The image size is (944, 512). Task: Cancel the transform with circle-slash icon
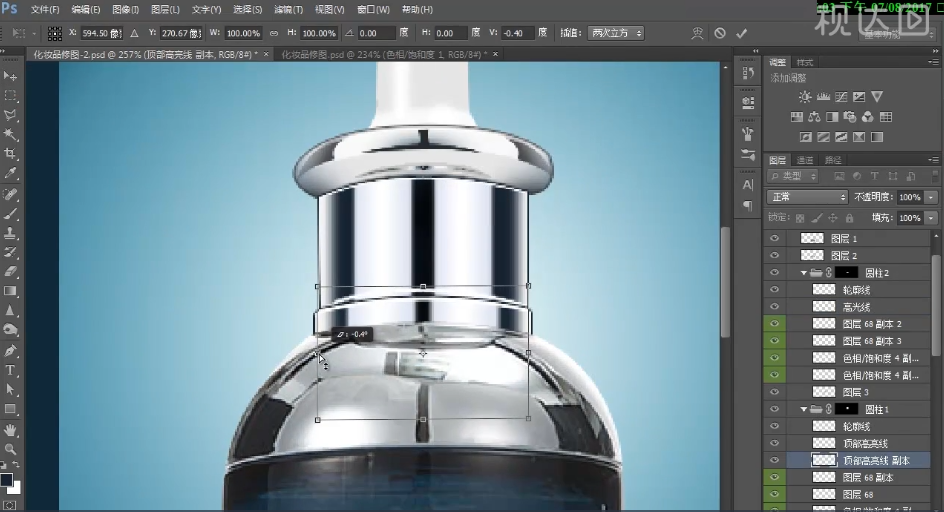[720, 33]
